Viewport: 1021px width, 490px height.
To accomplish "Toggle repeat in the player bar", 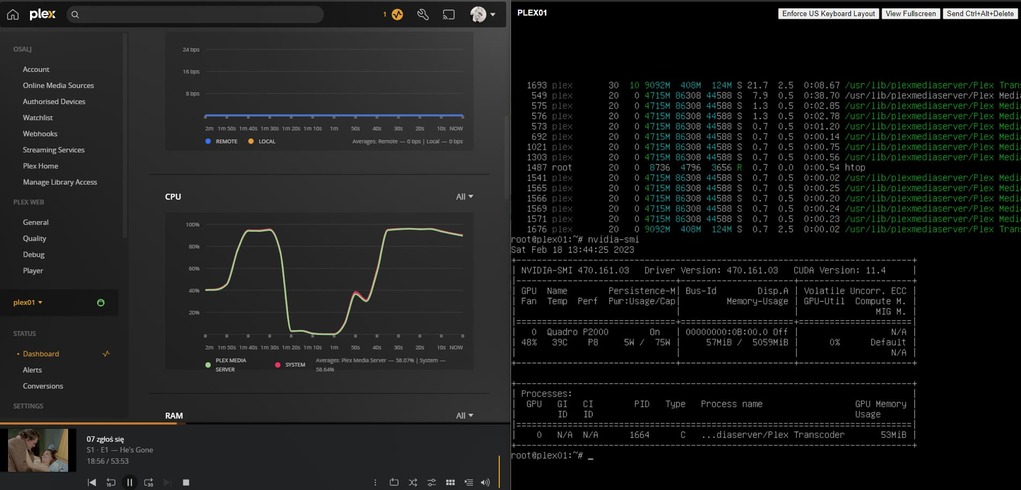I will 394,482.
